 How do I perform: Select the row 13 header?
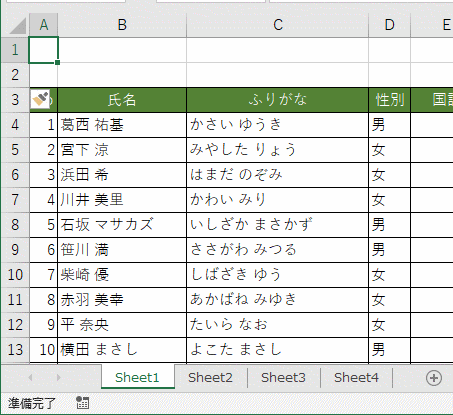[15, 350]
